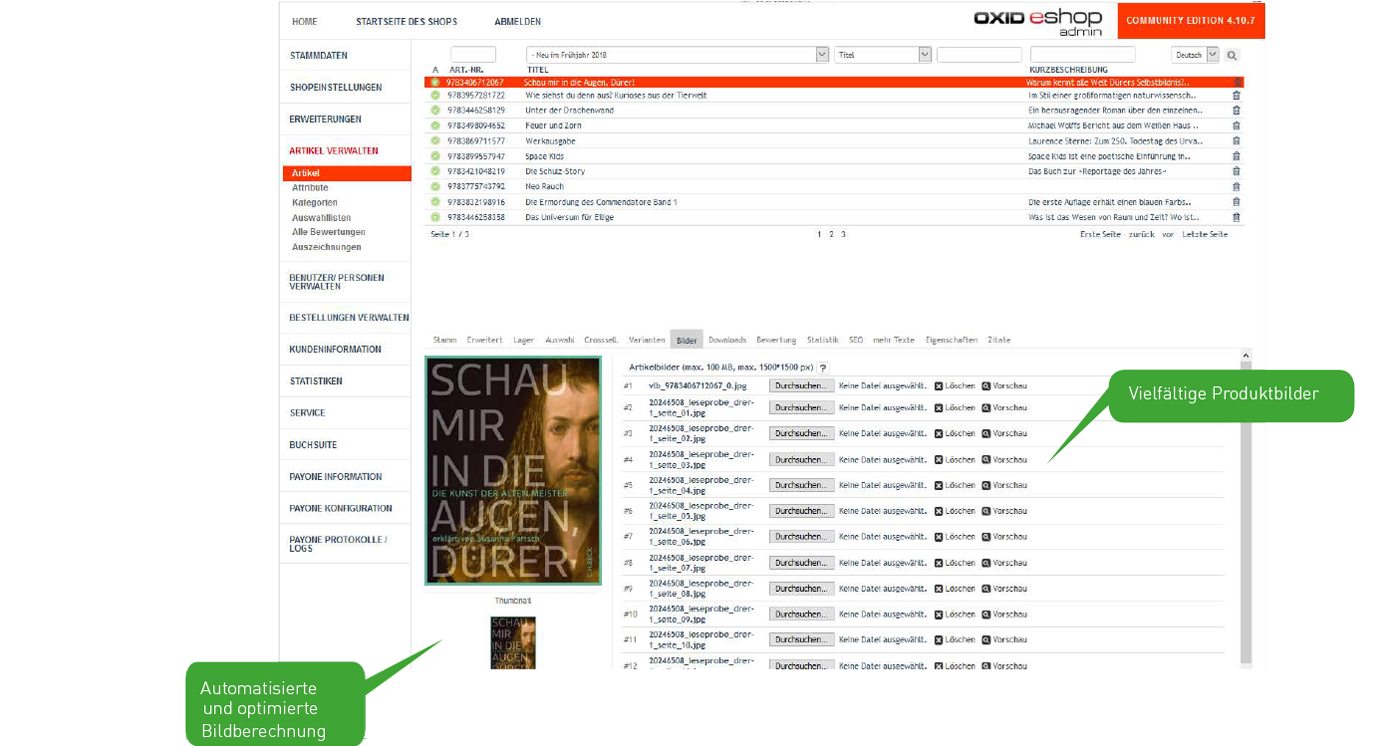Viewport: 1400px width, 746px height.
Task: Click scrollbar up arrow in images panel
Action: point(1246,355)
